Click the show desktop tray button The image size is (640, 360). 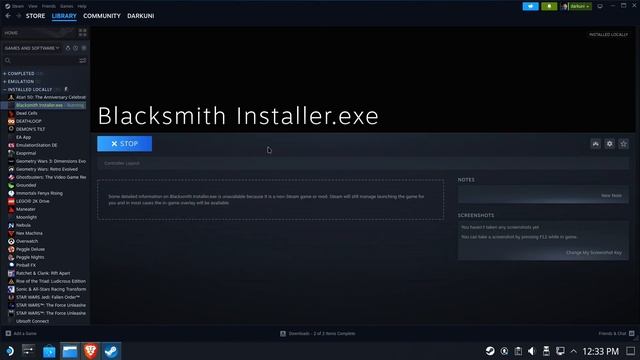631,351
